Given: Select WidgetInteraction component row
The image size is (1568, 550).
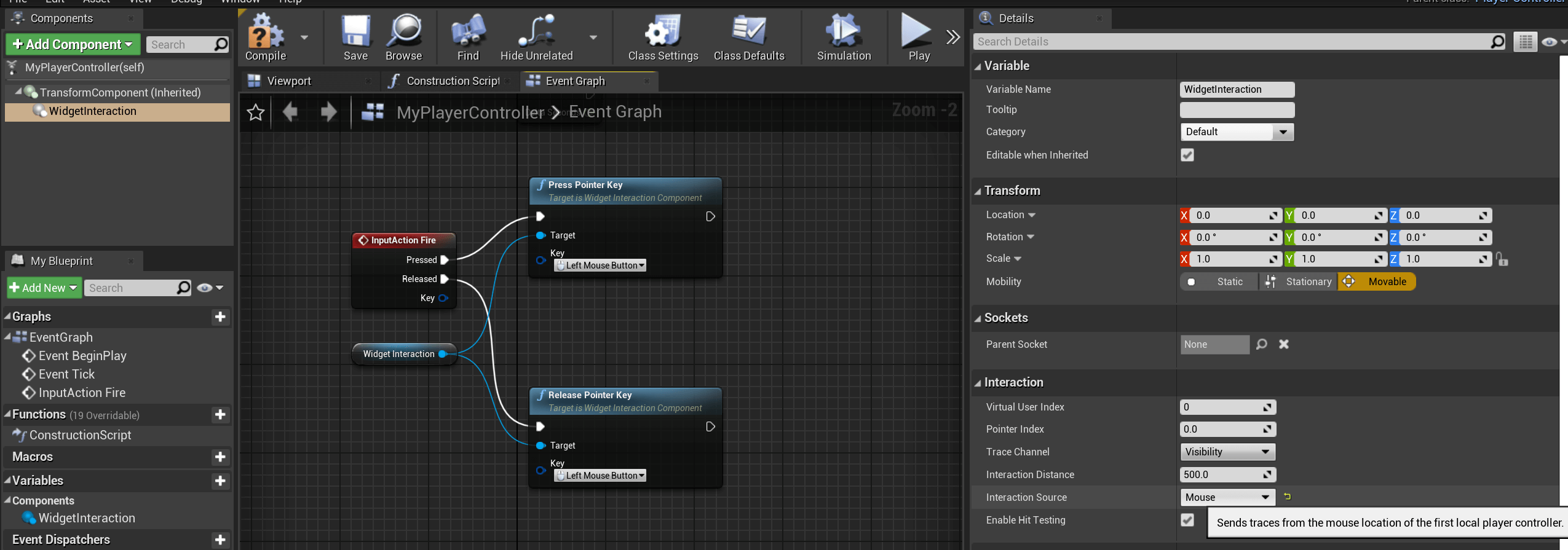Looking at the screenshot, I should (x=117, y=111).
